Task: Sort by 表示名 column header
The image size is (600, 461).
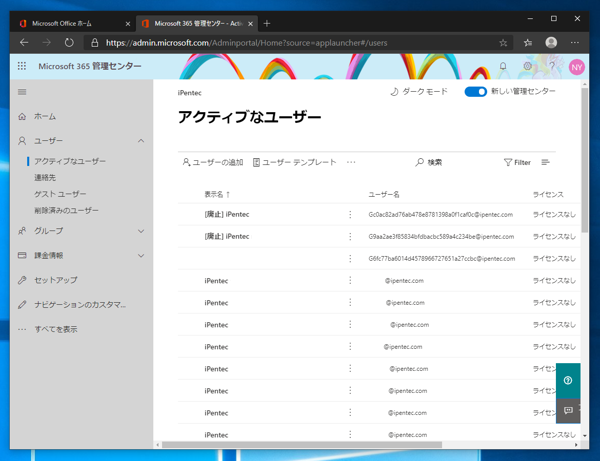Action: (x=217, y=194)
